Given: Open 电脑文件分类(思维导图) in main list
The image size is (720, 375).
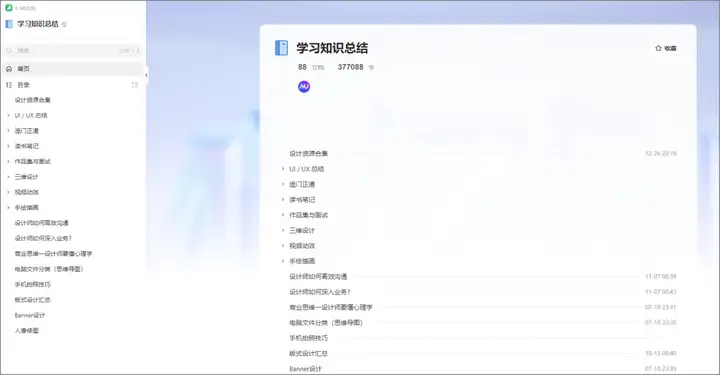Looking at the screenshot, I should click(326, 323).
